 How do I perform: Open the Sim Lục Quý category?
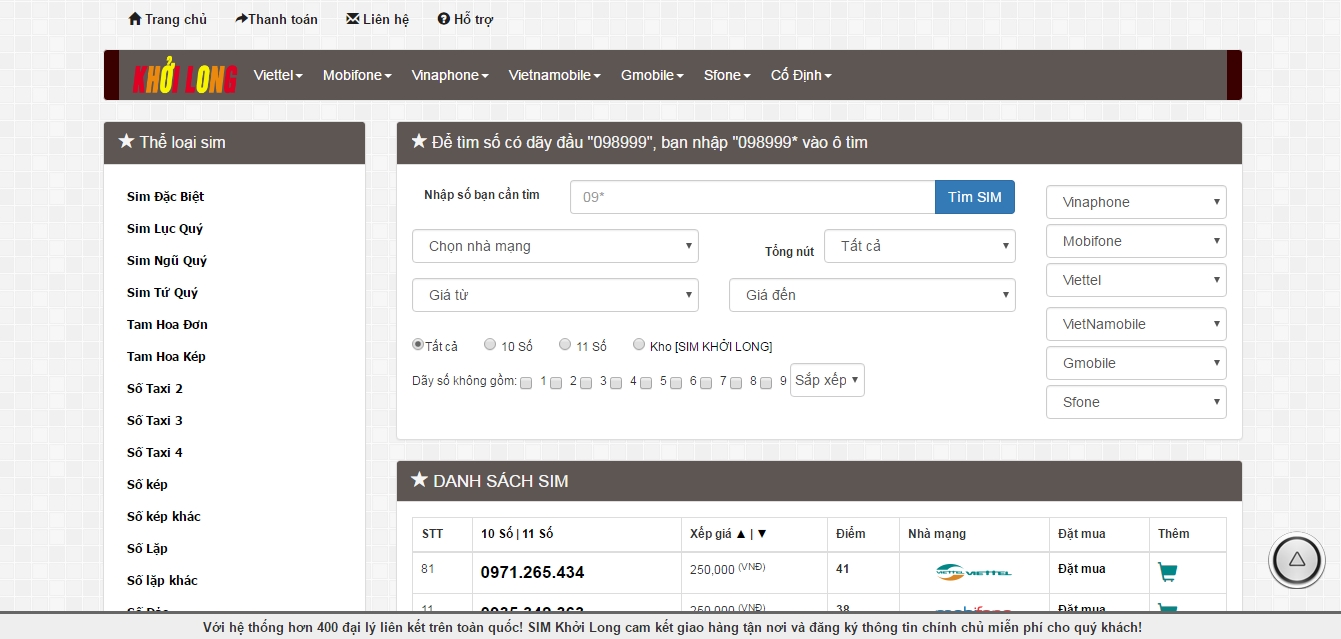point(165,228)
